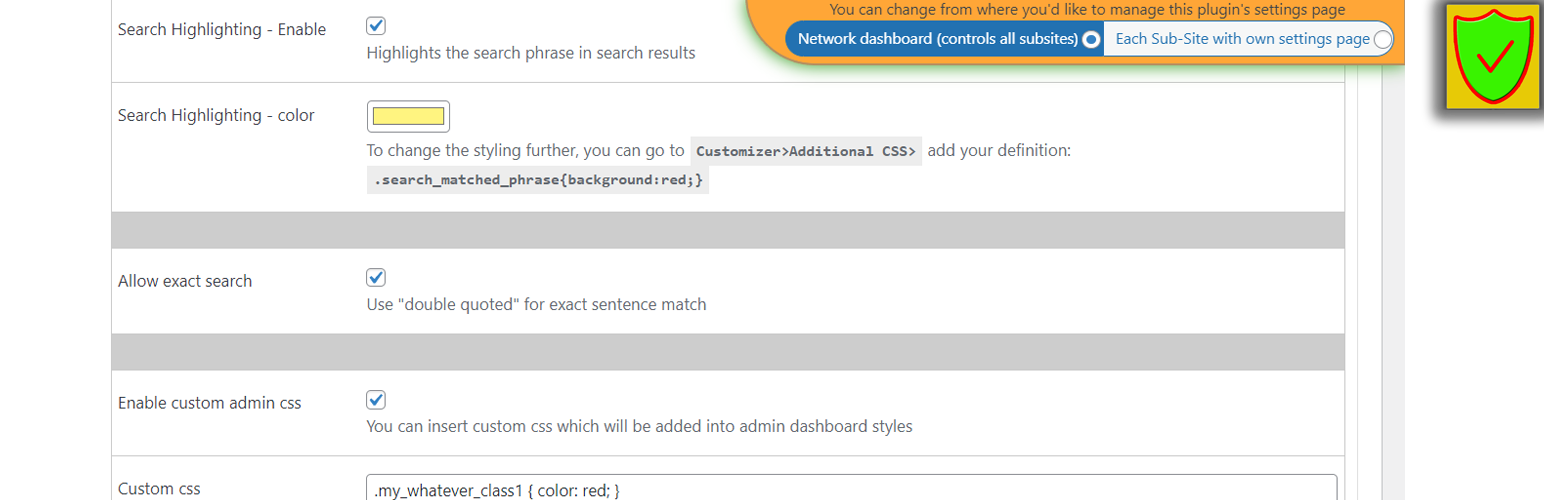The image size is (1544, 500).
Task: Open the yellow highlight color picker swatch
Action: (408, 116)
